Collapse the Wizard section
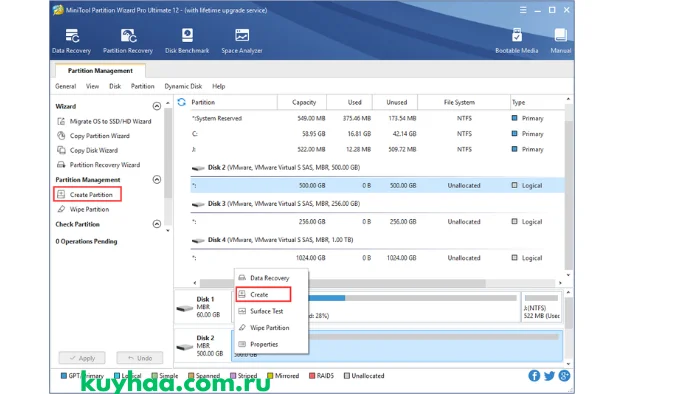 tap(157, 106)
